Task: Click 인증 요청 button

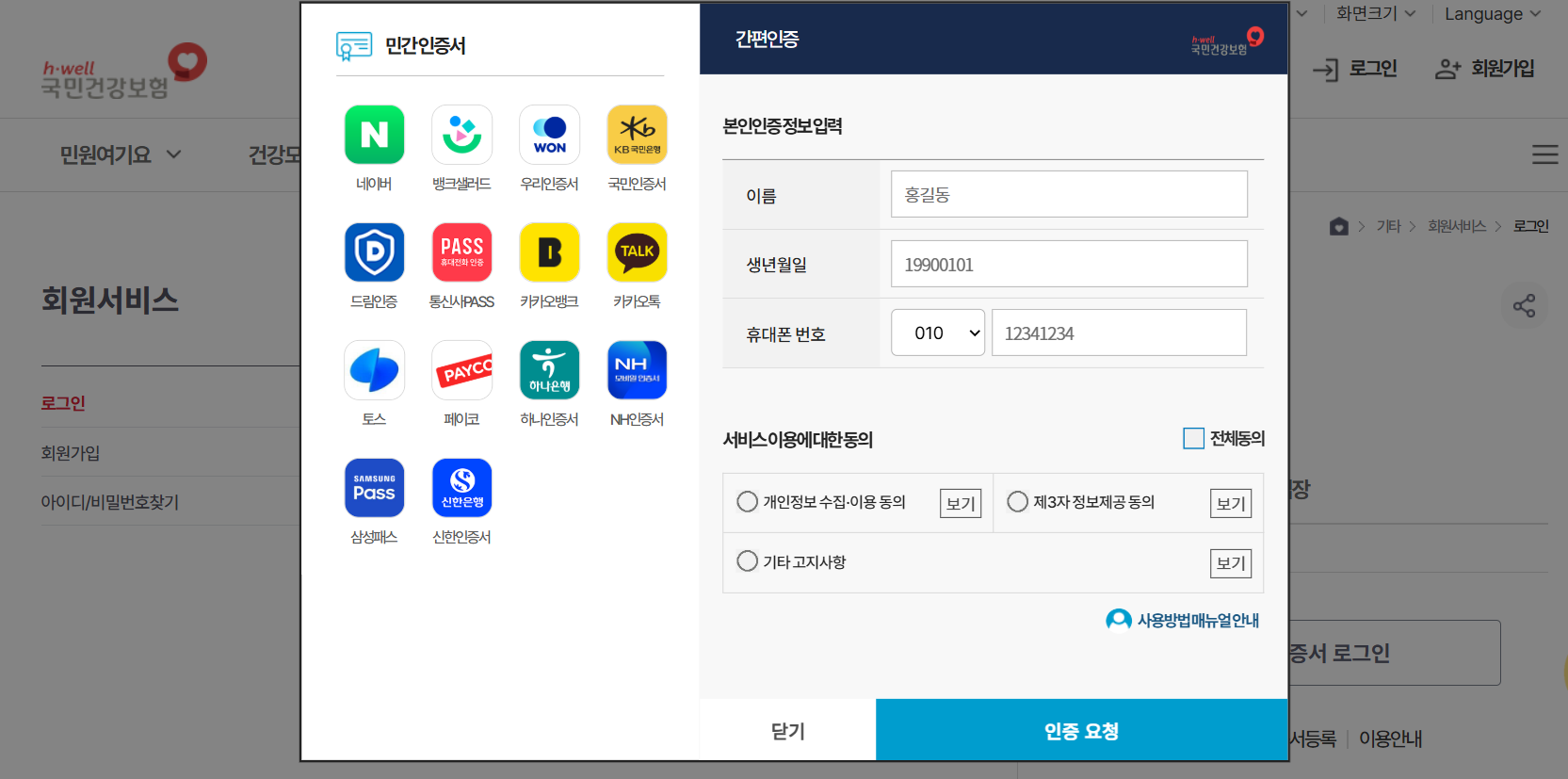Action: [x=1082, y=730]
